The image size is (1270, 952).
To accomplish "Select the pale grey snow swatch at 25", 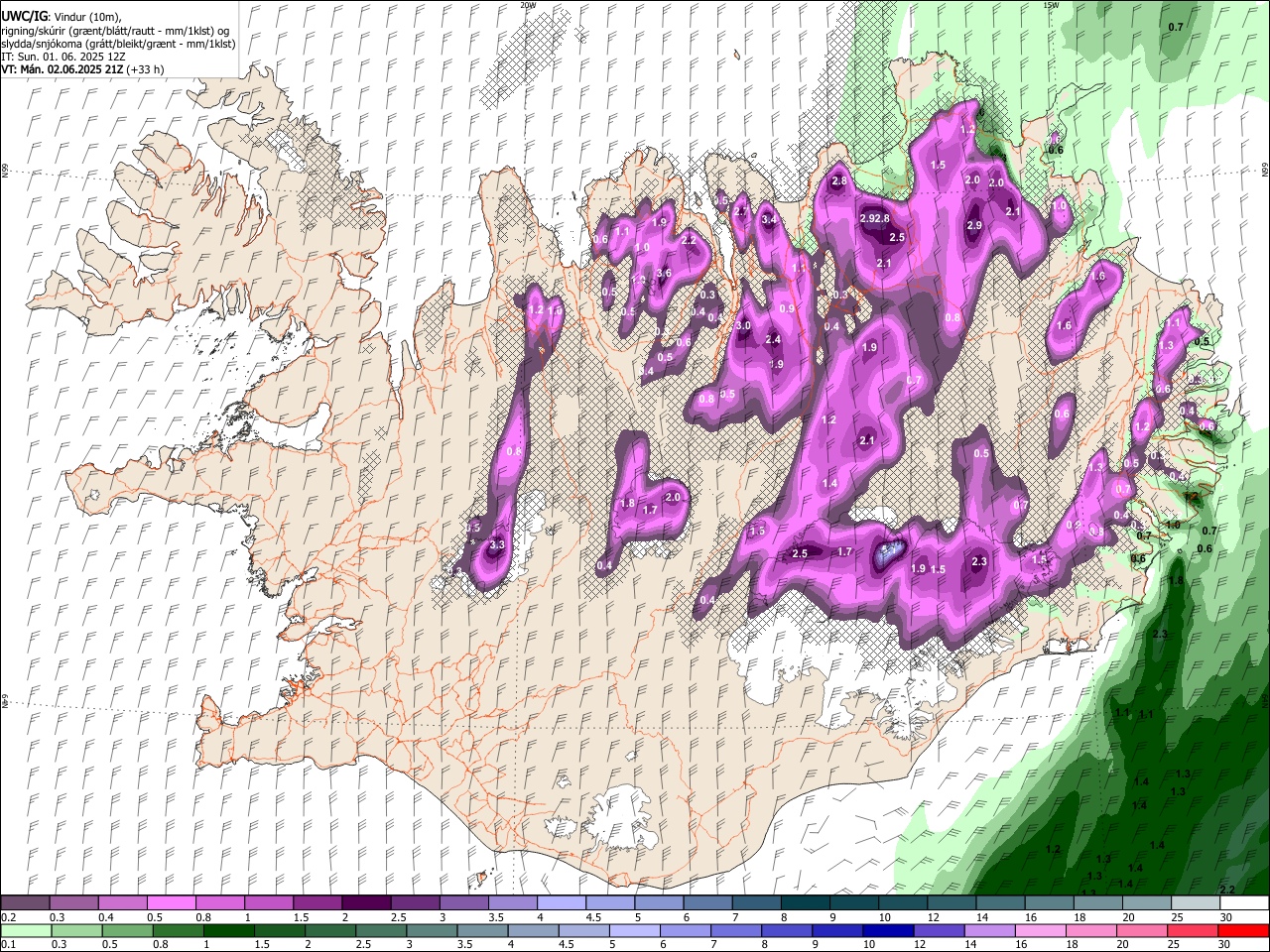I will [1196, 903].
